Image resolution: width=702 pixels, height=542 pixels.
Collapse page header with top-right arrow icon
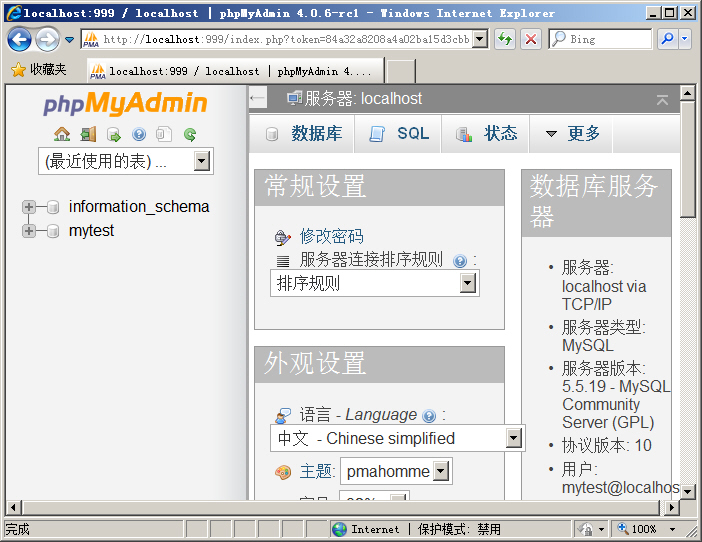(663, 99)
